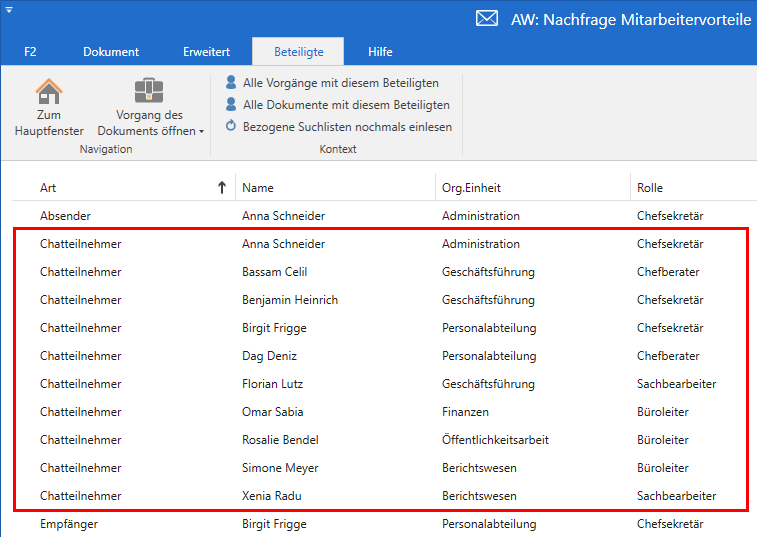
Task: Select the Beteiligte tab
Action: coord(297,52)
